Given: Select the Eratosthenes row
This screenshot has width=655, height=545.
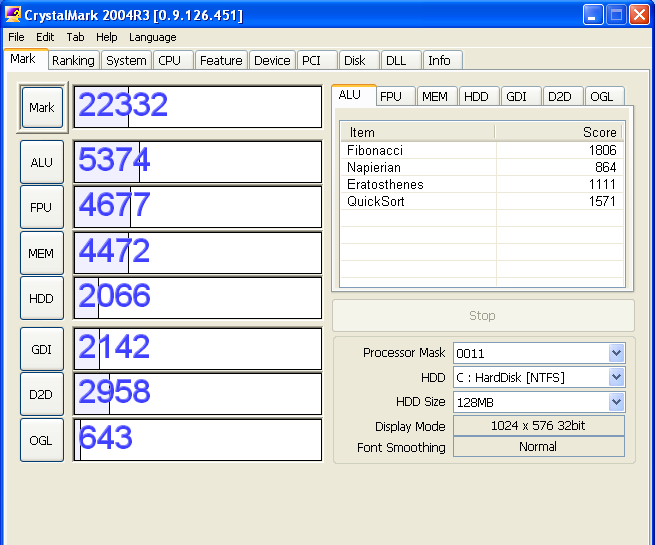Looking at the screenshot, I should tap(482, 184).
